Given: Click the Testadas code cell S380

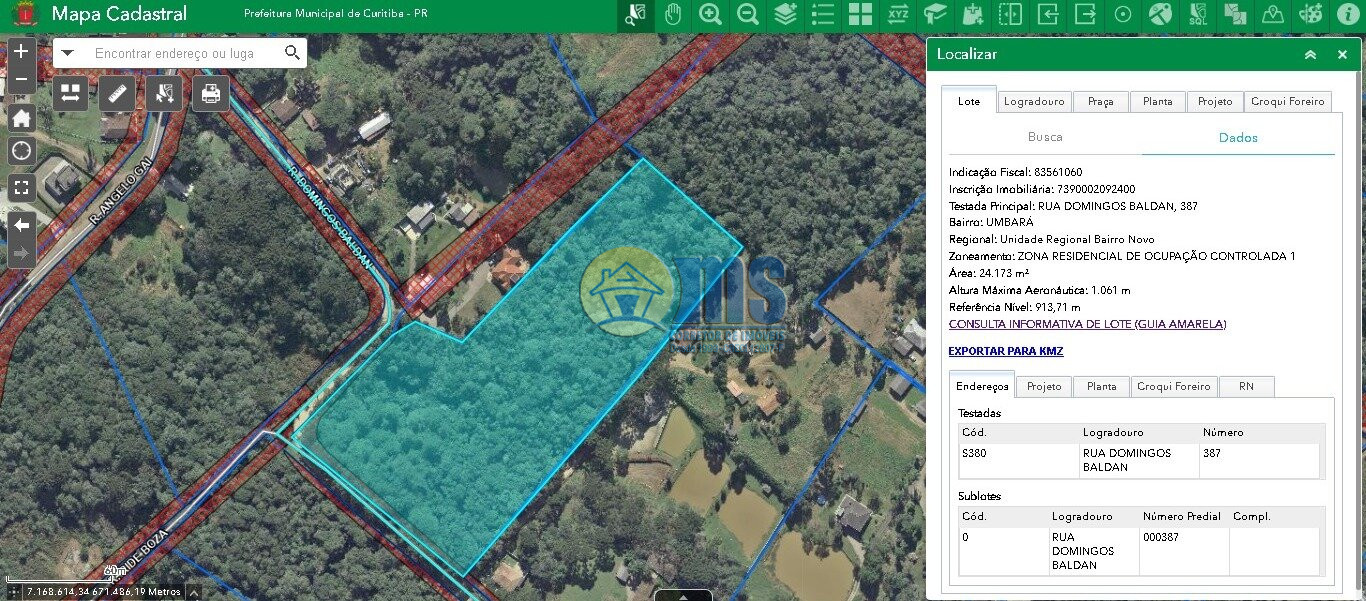Looking at the screenshot, I should click(1018, 460).
